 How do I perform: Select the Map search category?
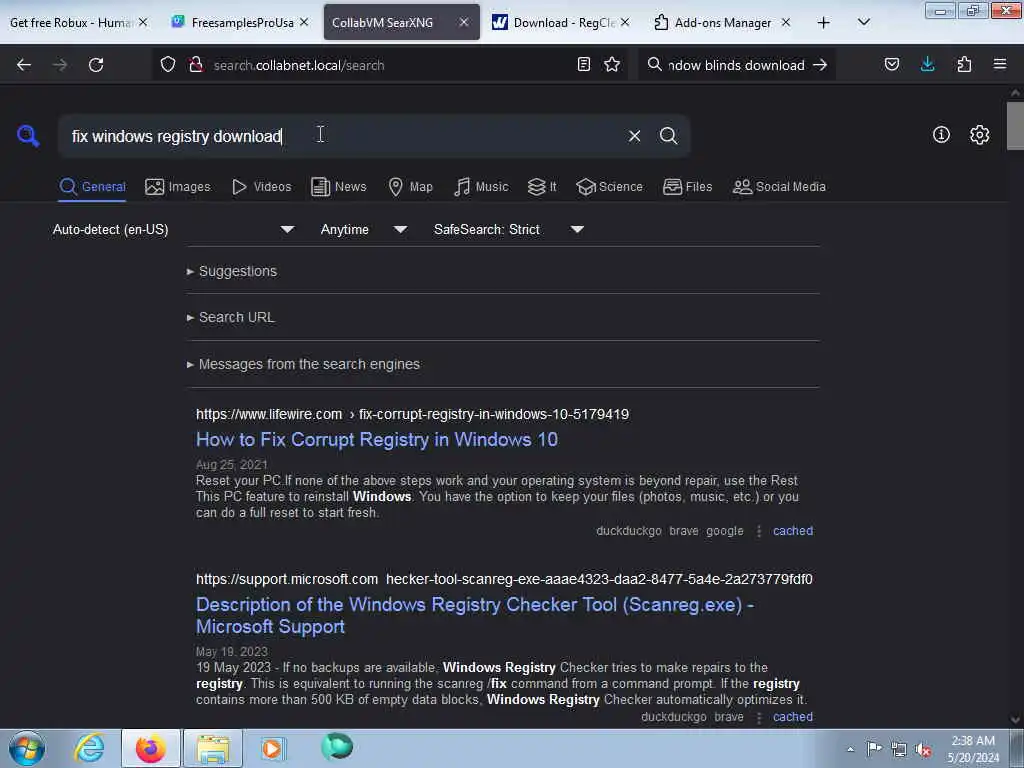click(411, 187)
